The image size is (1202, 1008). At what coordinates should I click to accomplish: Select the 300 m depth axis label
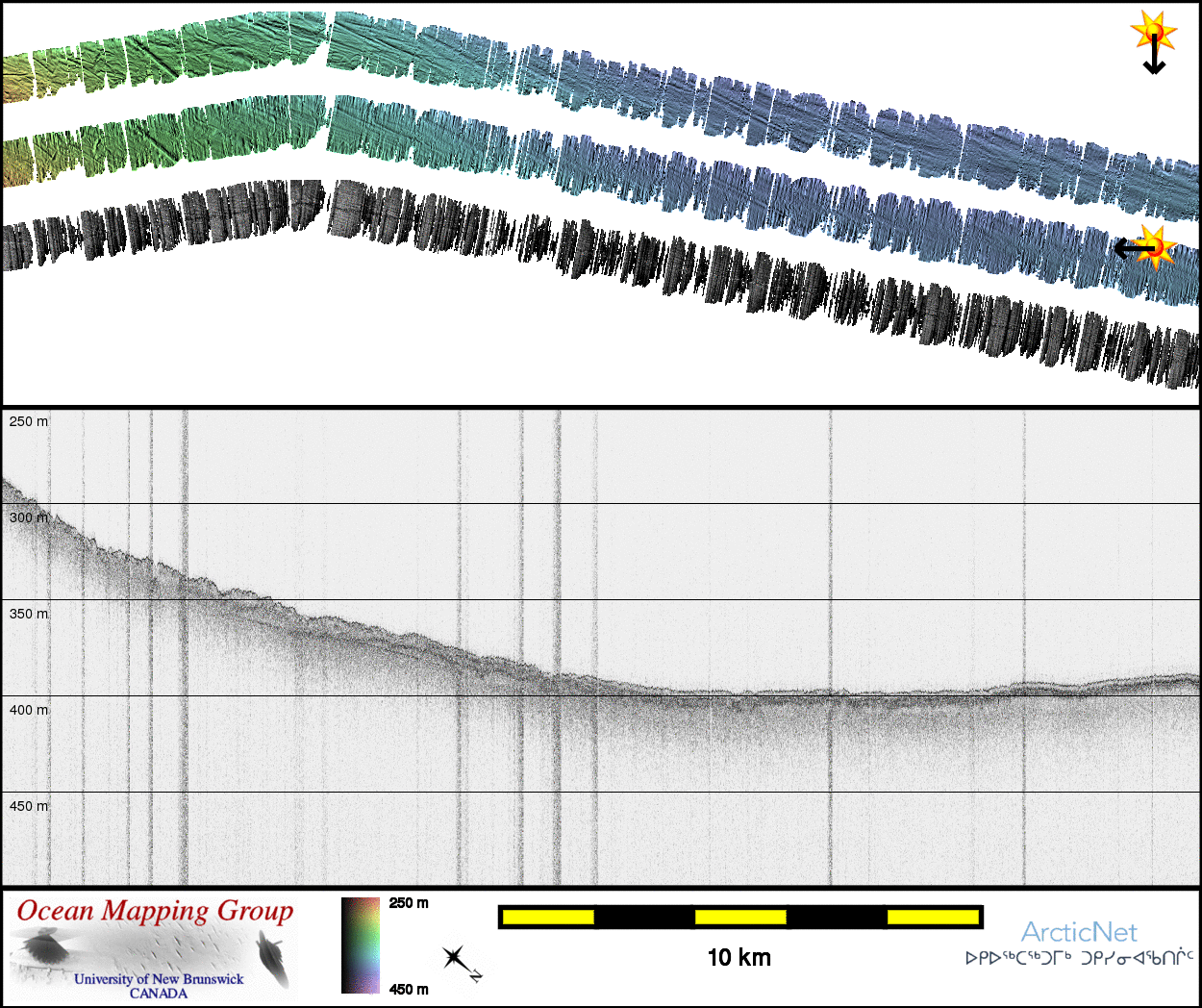[x=28, y=517]
